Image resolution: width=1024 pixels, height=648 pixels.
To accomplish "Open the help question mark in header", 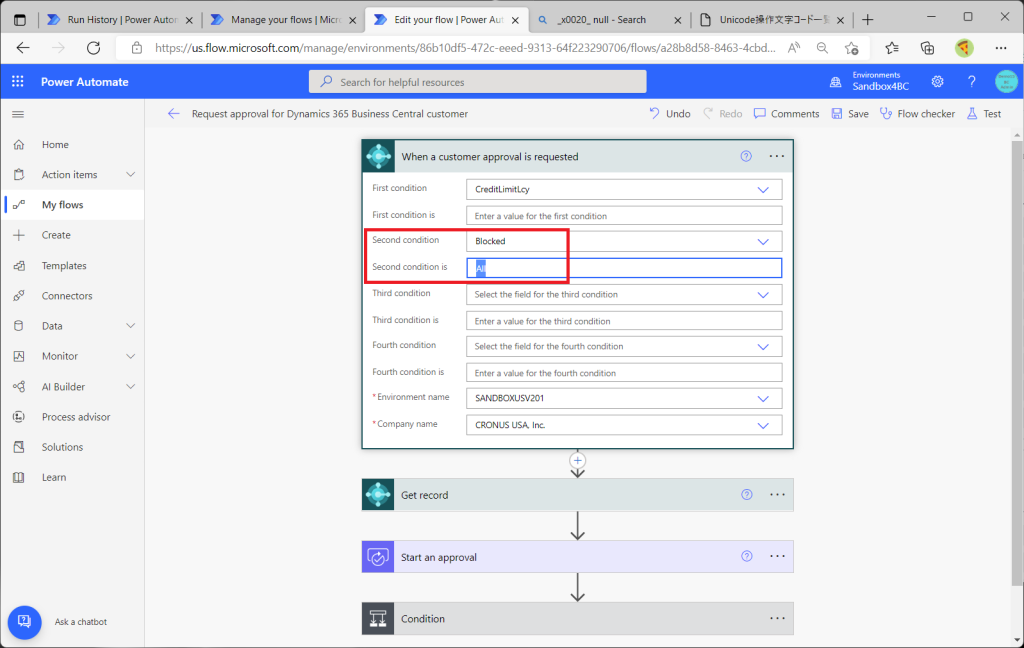I will 971,82.
